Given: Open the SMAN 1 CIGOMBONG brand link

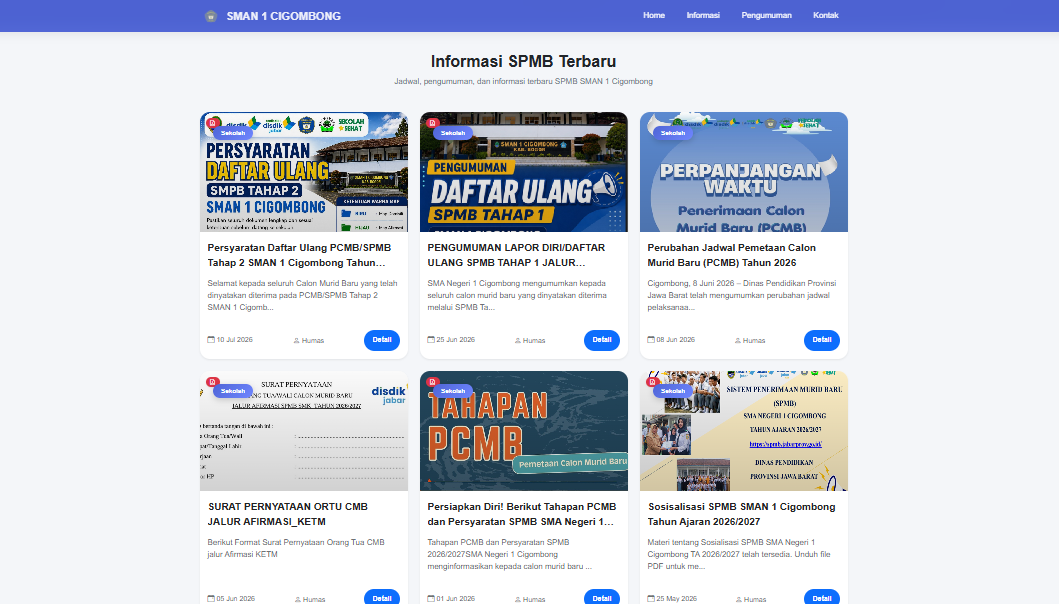Looking at the screenshot, I should click(x=284, y=16).
